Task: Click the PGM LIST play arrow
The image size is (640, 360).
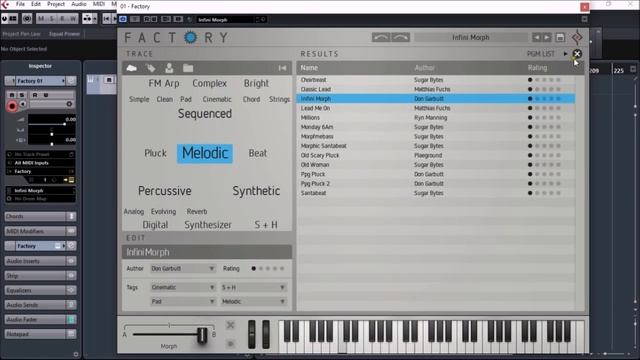Action: (x=565, y=54)
